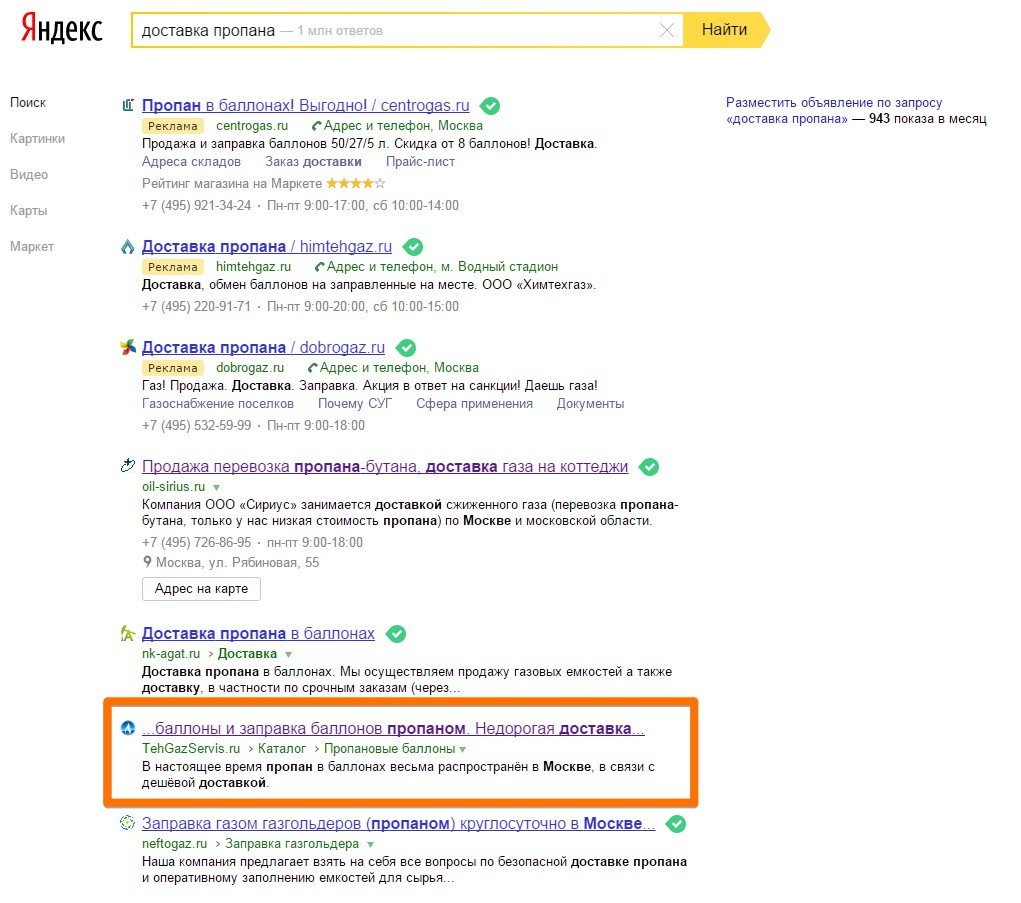1021x903 pixels.
Task: Open Газоснабжение поселков sitelink
Action: [x=217, y=404]
